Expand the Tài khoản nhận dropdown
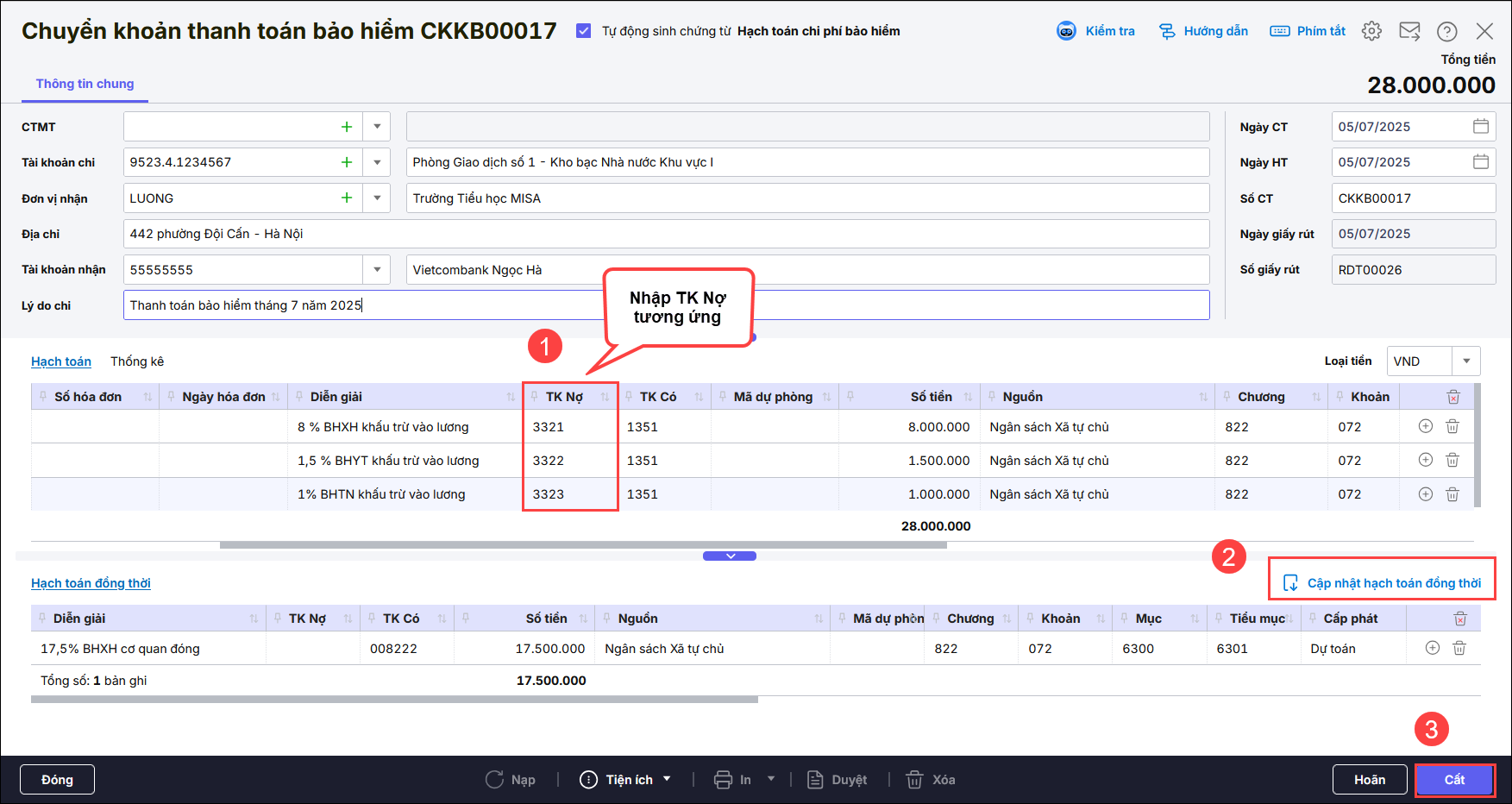This screenshot has height=804, width=1512. coord(377,270)
